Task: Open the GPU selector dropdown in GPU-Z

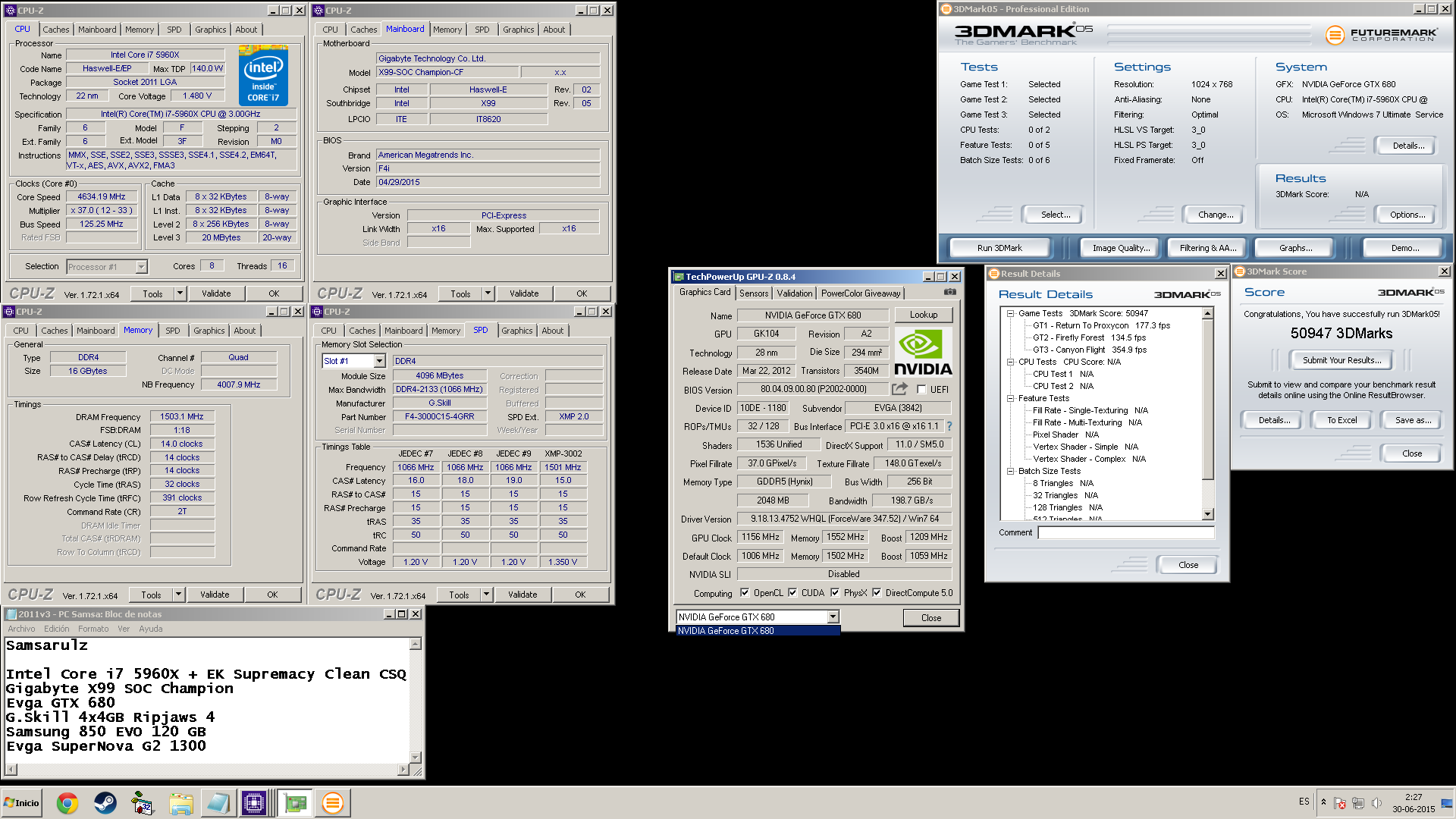Action: point(833,617)
